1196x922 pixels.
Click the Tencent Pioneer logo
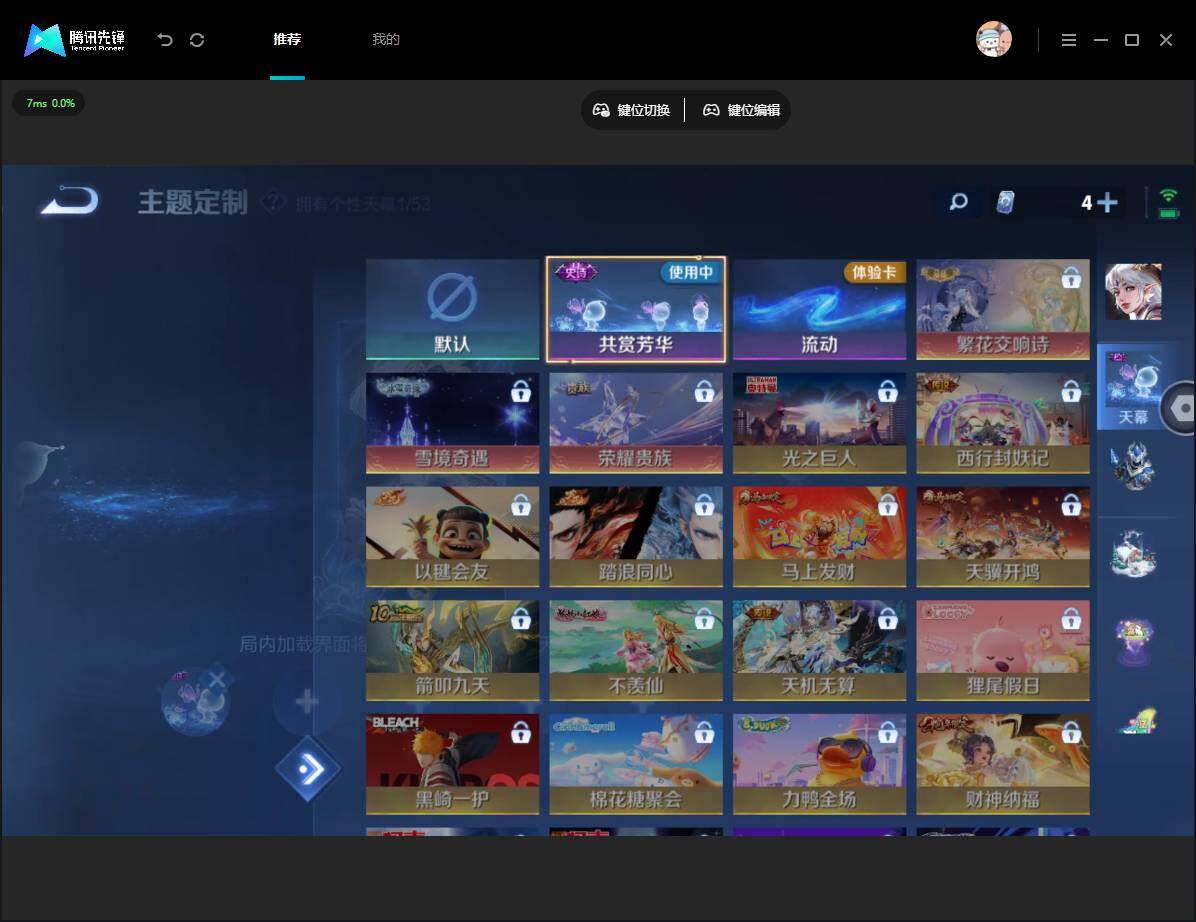(x=75, y=40)
